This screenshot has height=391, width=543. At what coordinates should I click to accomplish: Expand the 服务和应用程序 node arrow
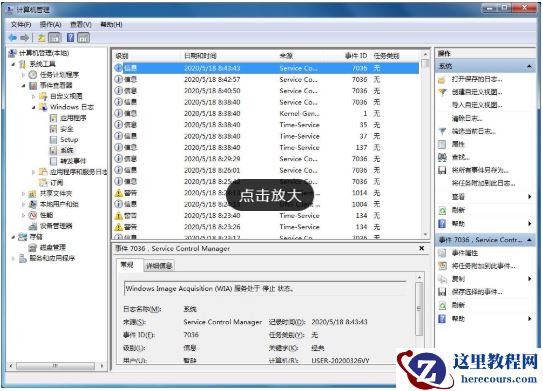[13, 258]
